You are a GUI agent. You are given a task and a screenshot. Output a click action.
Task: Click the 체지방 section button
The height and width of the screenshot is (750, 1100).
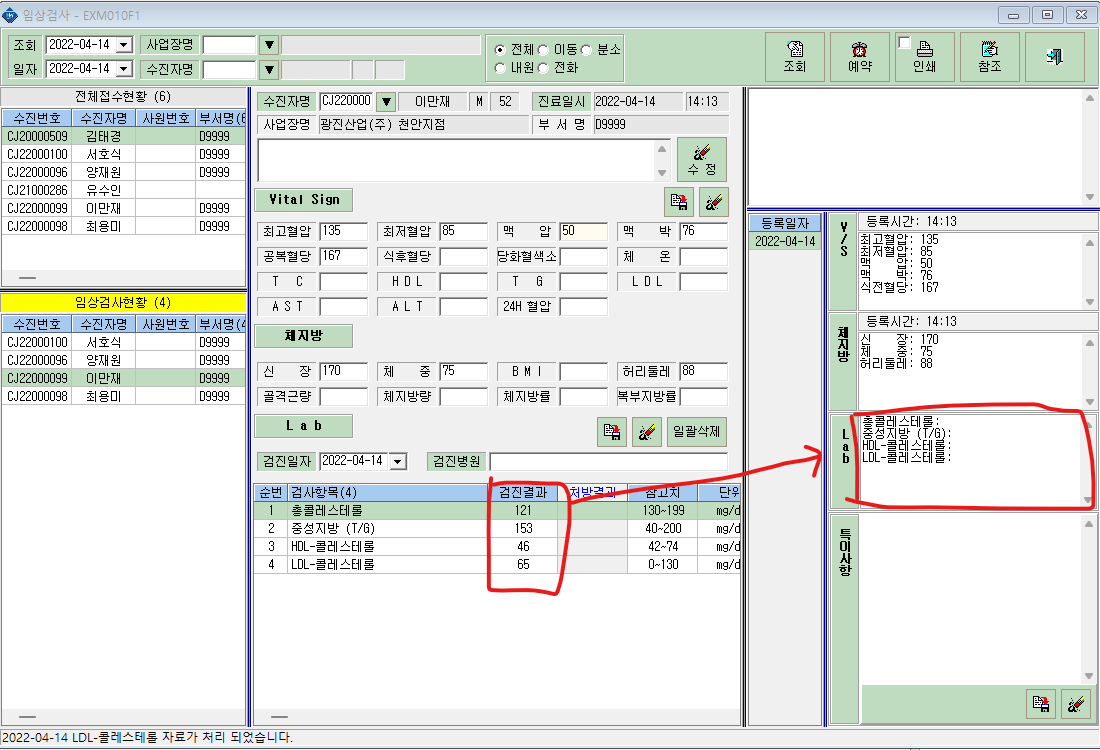303,336
